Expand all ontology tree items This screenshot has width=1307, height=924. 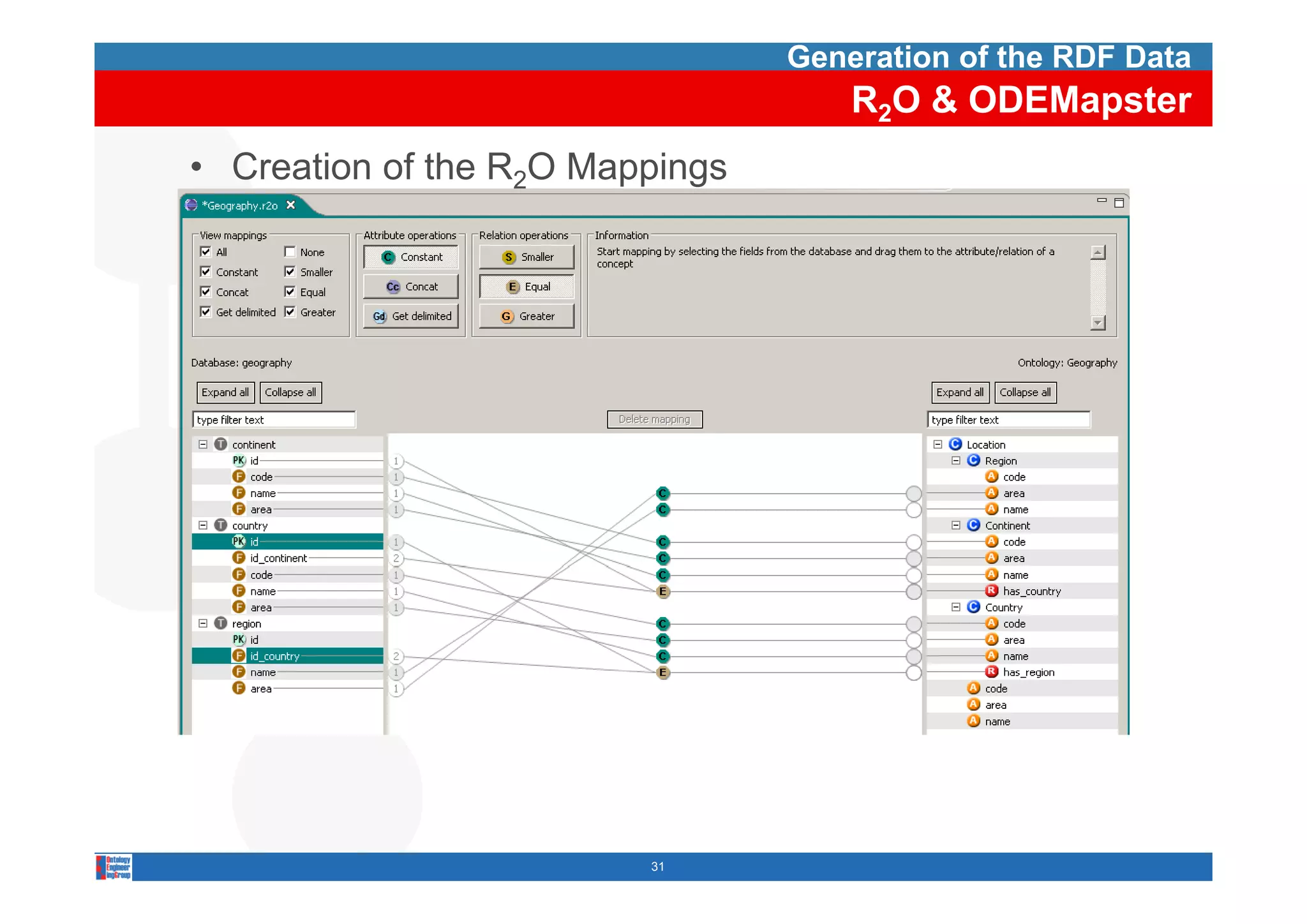[960, 392]
